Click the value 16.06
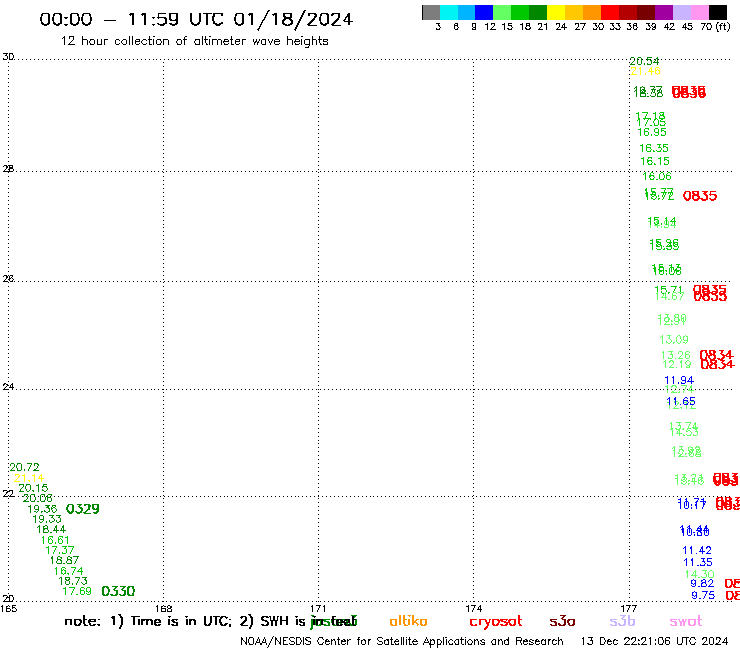 click(x=656, y=177)
